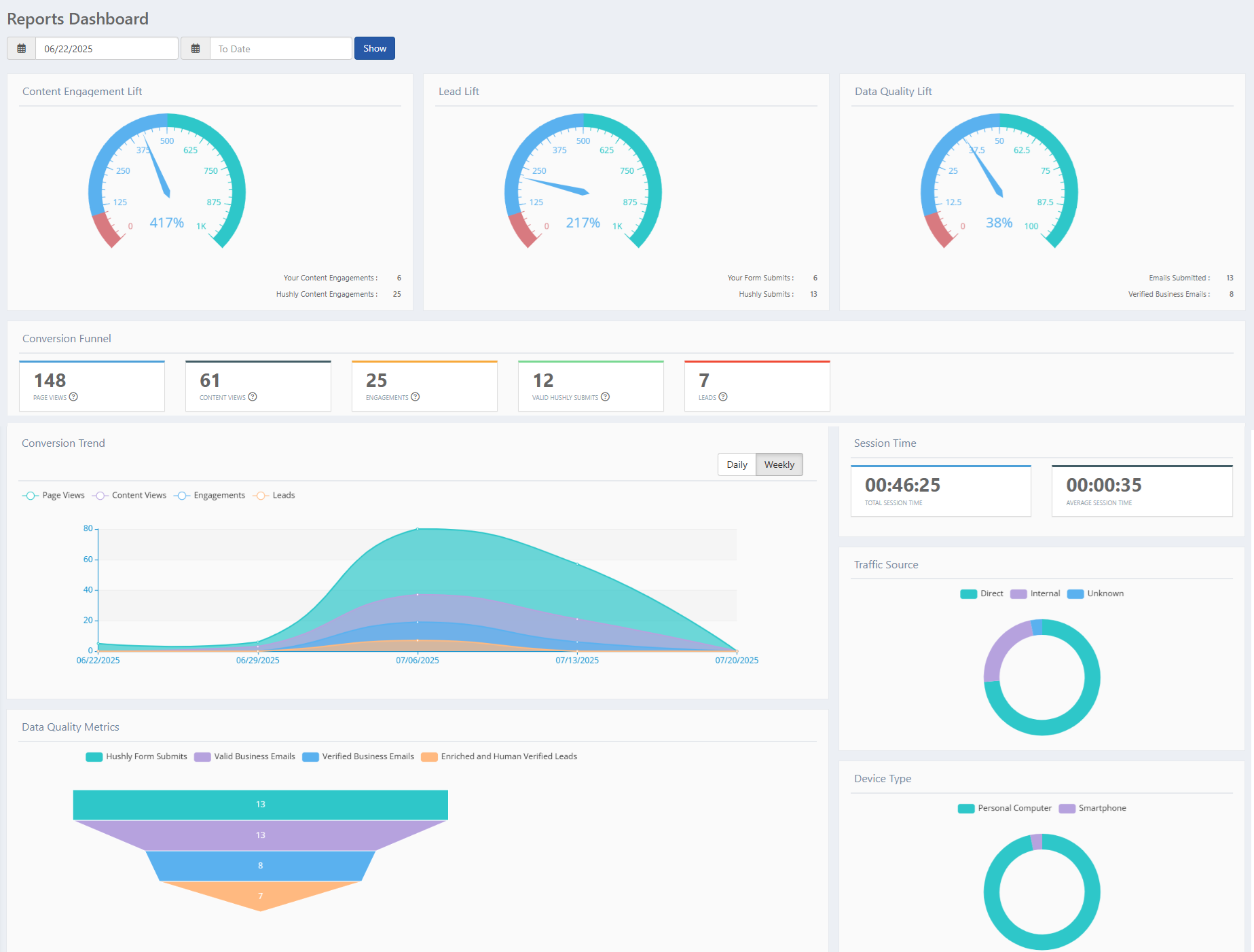Open the To Date calendar icon

(196, 48)
